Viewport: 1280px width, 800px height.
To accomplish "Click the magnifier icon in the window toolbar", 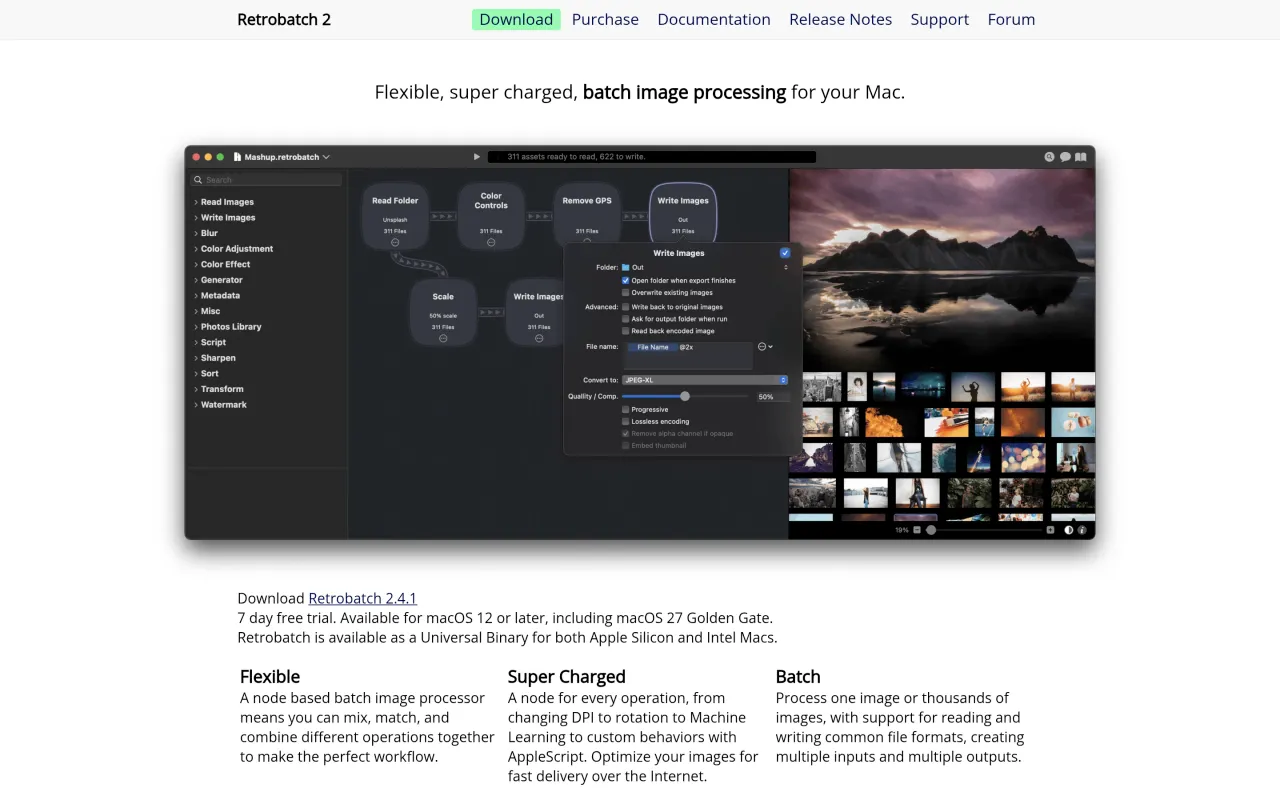I will [1049, 157].
